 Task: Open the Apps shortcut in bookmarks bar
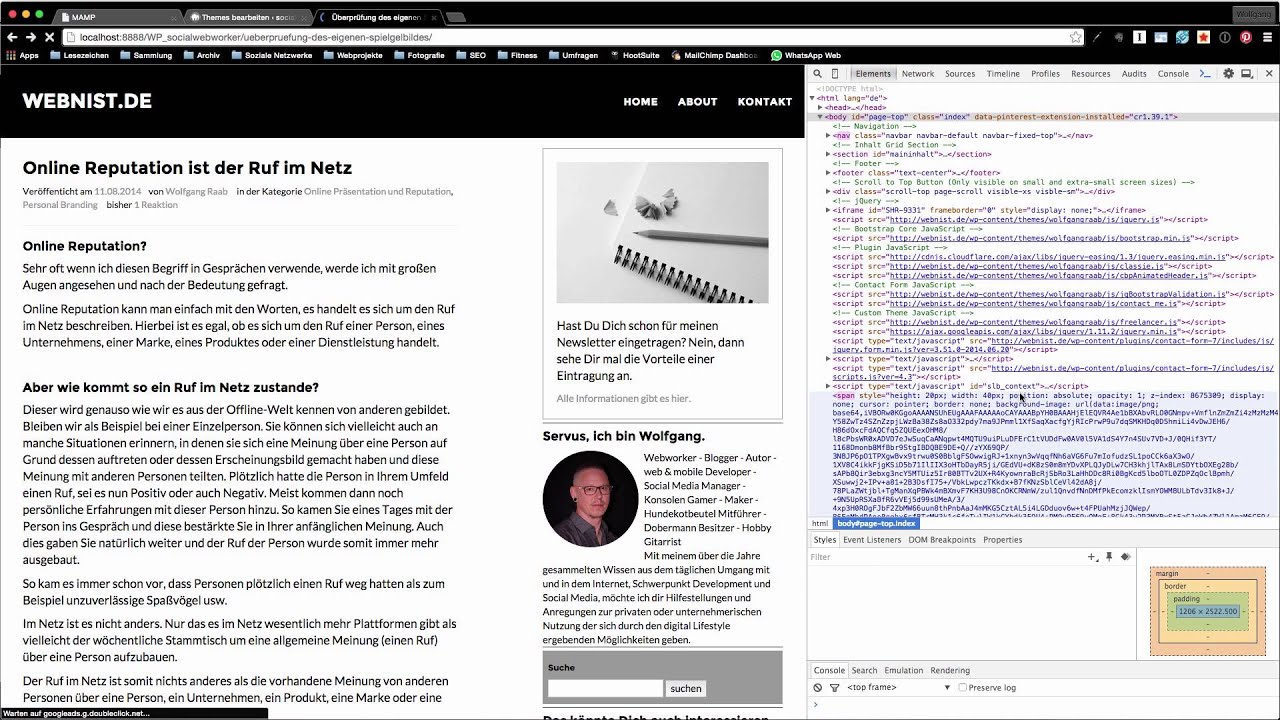click(21, 56)
